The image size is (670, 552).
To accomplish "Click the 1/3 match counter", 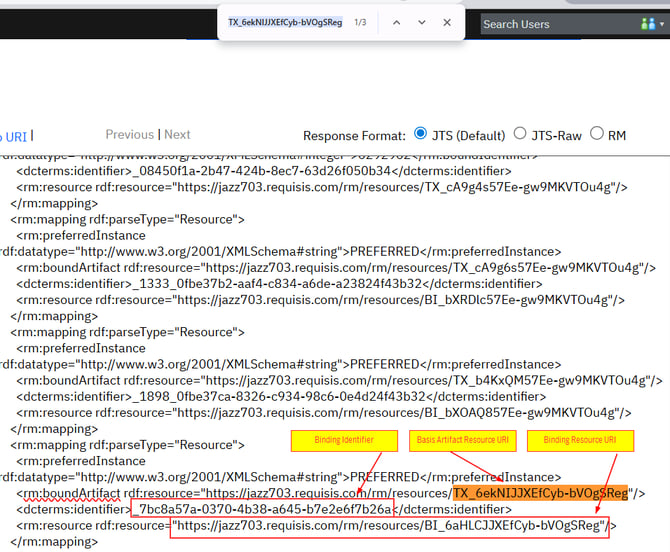I will [361, 22].
